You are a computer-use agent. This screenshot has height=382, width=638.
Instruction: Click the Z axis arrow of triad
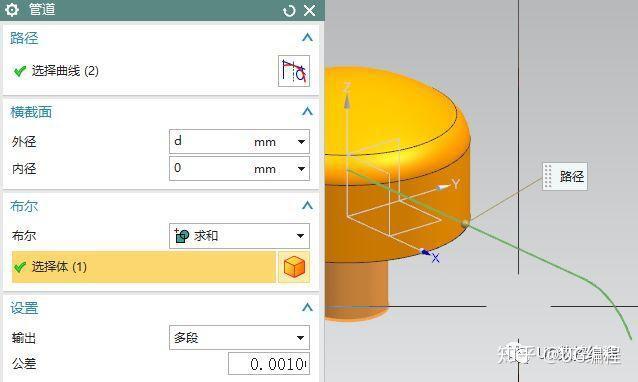347,101
